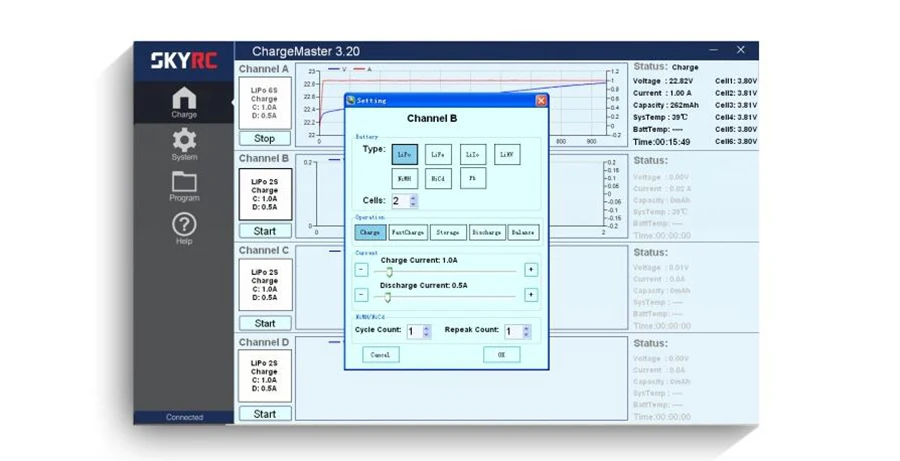Select LiPo battery type

(404, 154)
